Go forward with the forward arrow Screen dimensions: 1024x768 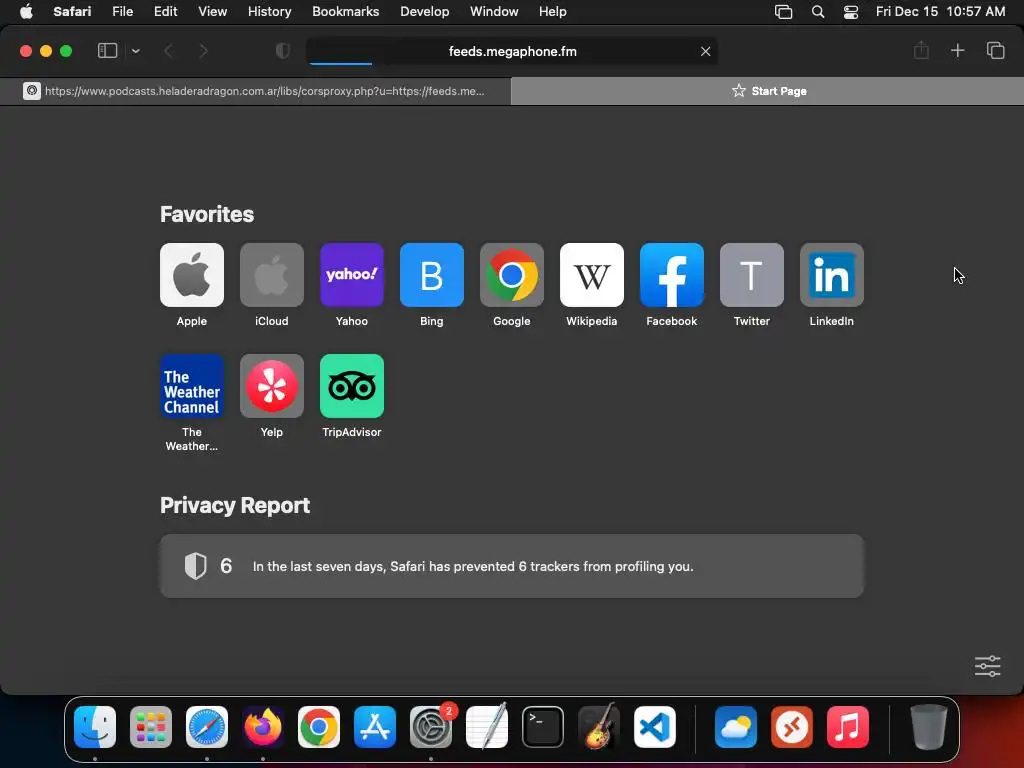pyautogui.click(x=203, y=51)
